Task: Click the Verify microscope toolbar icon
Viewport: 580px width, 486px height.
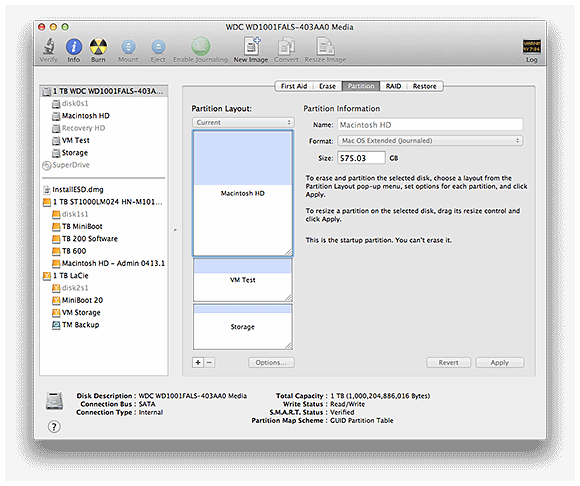Action: point(48,47)
